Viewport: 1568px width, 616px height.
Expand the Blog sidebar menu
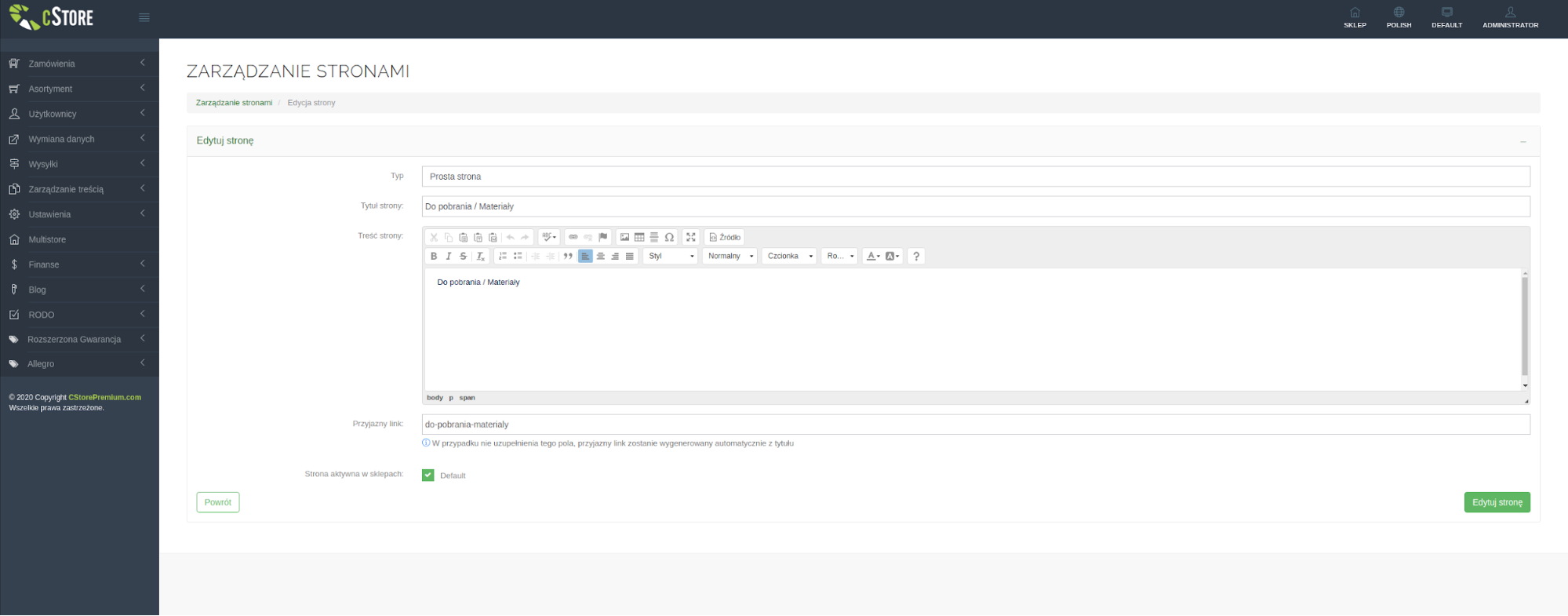click(79, 290)
